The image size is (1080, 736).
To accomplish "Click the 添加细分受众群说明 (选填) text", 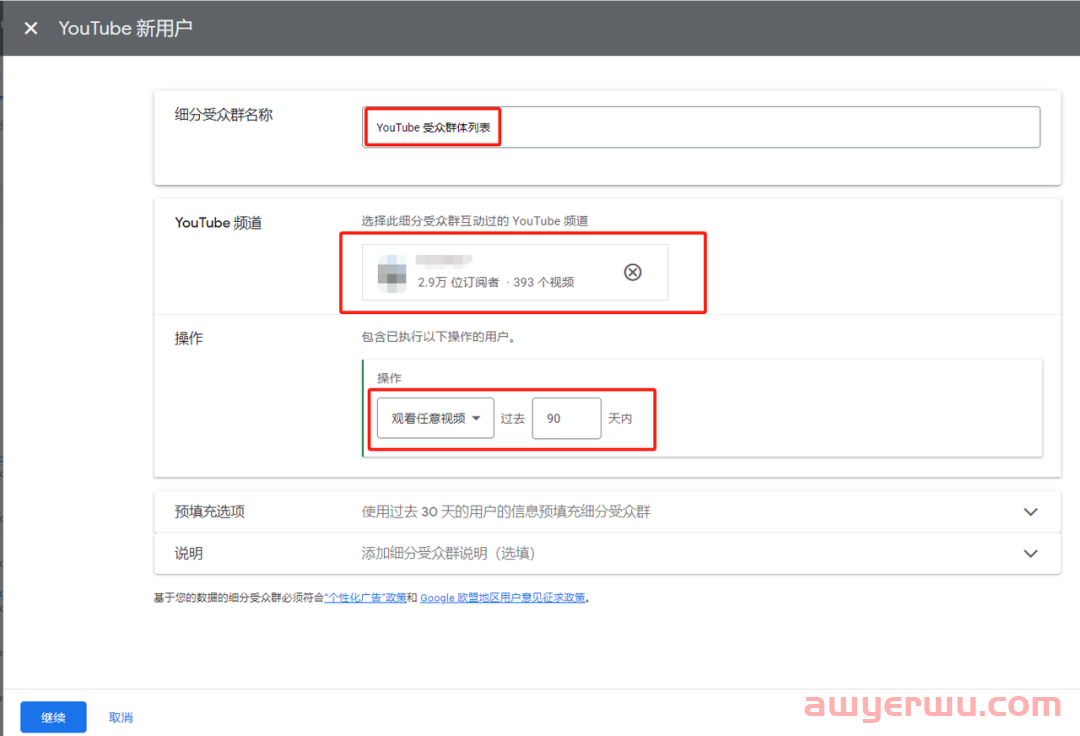I will pos(448,554).
